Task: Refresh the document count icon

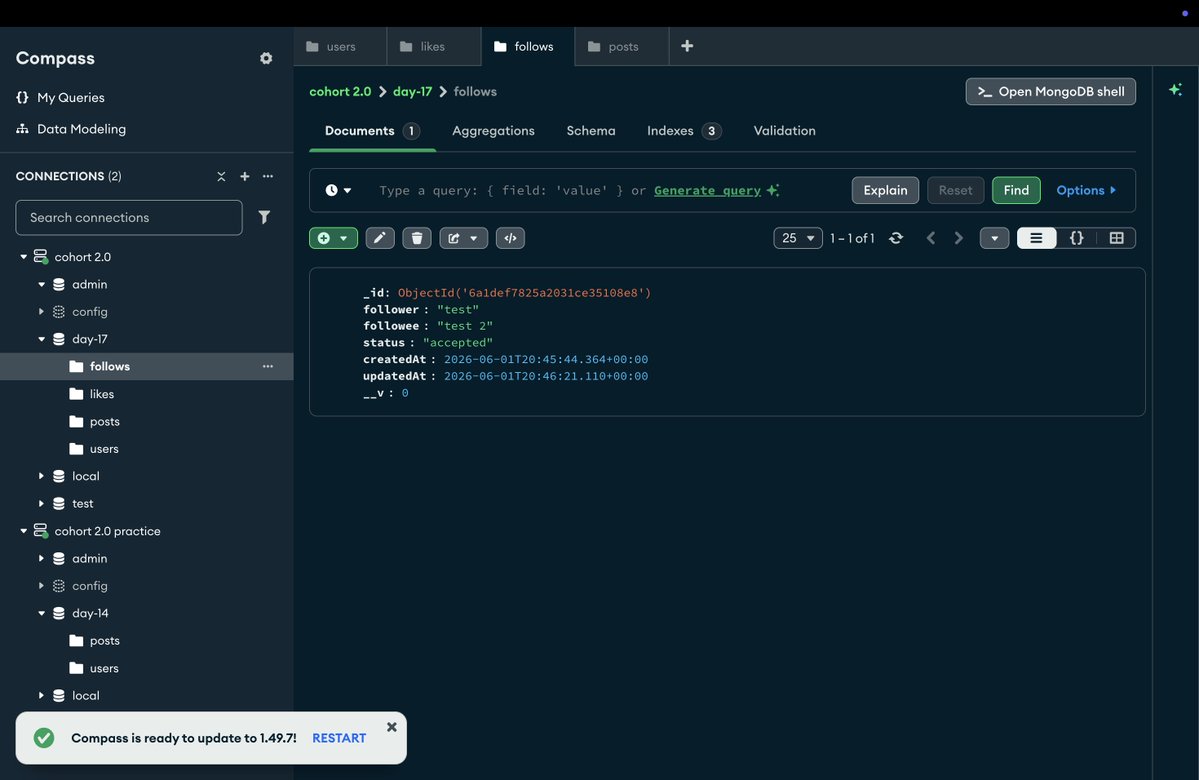Action: coord(896,238)
